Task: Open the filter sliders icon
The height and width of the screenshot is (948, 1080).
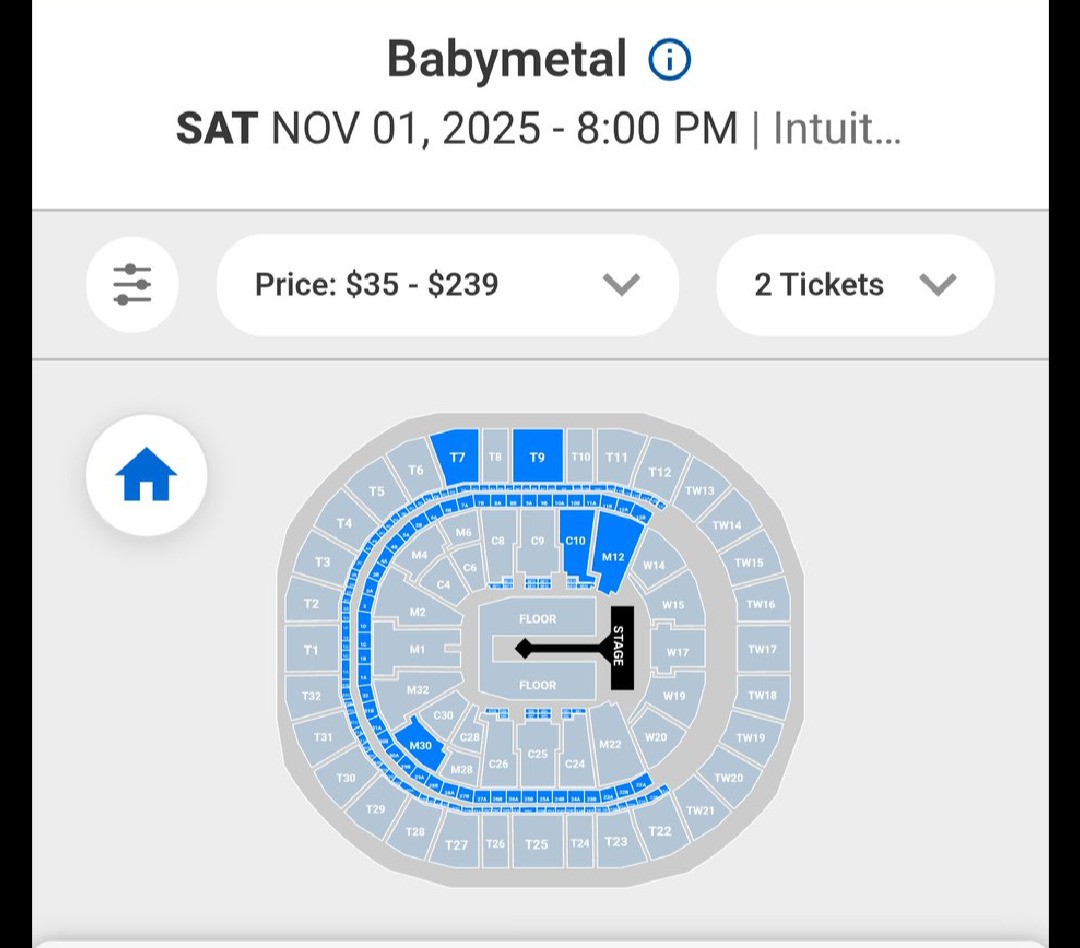Action: point(132,284)
